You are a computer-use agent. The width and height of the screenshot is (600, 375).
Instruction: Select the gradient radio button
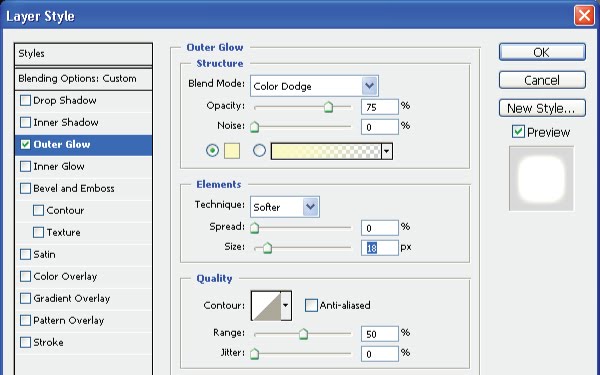pyautogui.click(x=259, y=150)
